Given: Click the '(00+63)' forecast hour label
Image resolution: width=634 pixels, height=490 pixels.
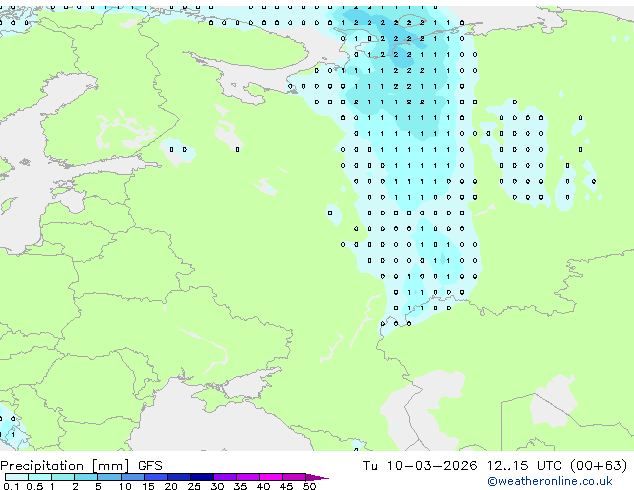Looking at the screenshot, I should tap(598, 466).
